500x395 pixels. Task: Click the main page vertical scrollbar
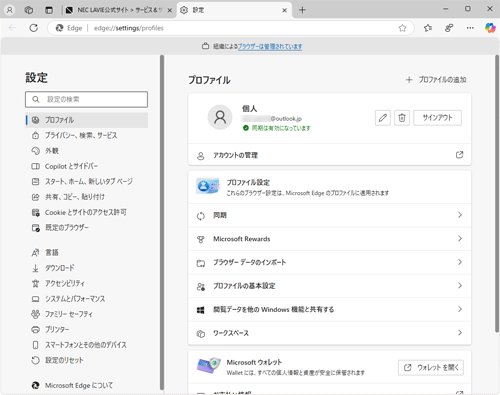(x=497, y=193)
